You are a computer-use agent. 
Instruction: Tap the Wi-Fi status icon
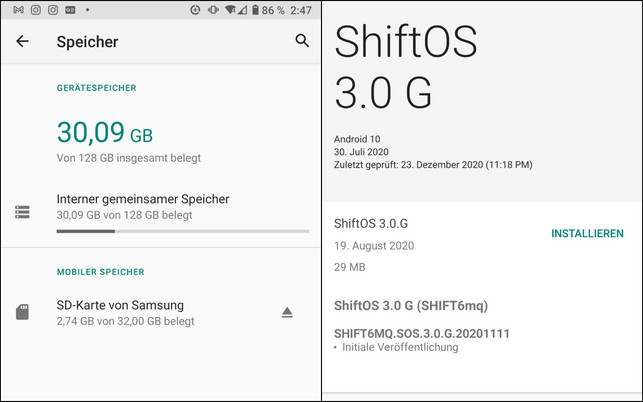[230, 10]
